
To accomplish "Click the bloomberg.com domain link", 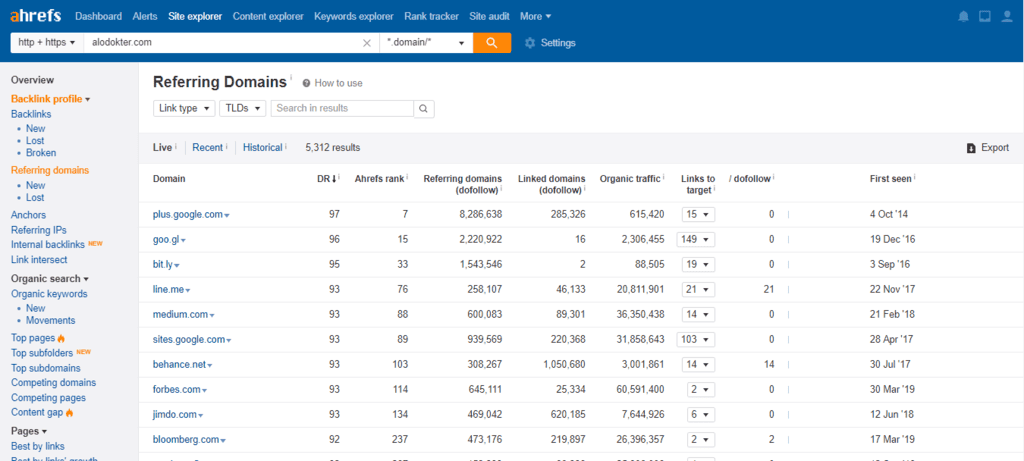I will click(x=187, y=439).
